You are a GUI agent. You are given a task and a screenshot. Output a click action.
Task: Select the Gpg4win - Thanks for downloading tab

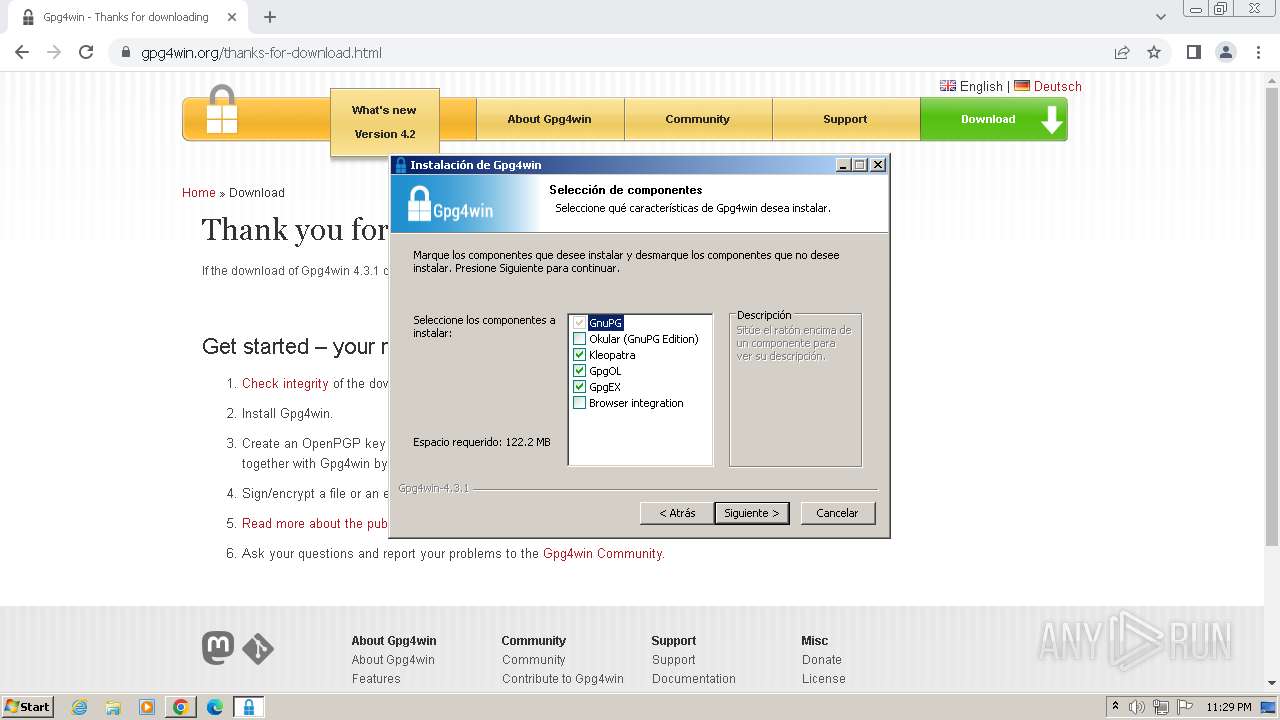[x=128, y=17]
